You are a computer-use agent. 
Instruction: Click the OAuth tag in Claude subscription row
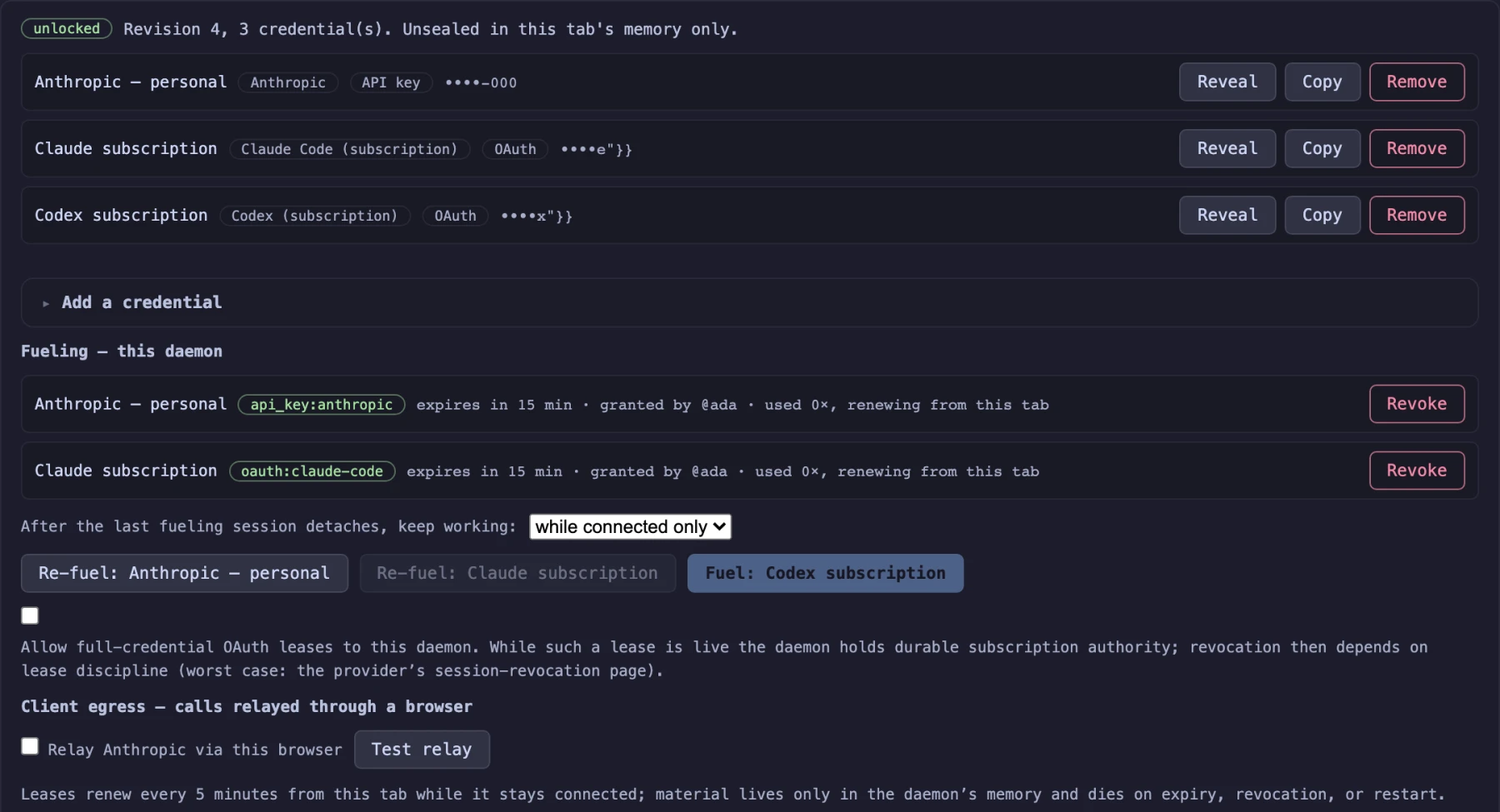515,149
